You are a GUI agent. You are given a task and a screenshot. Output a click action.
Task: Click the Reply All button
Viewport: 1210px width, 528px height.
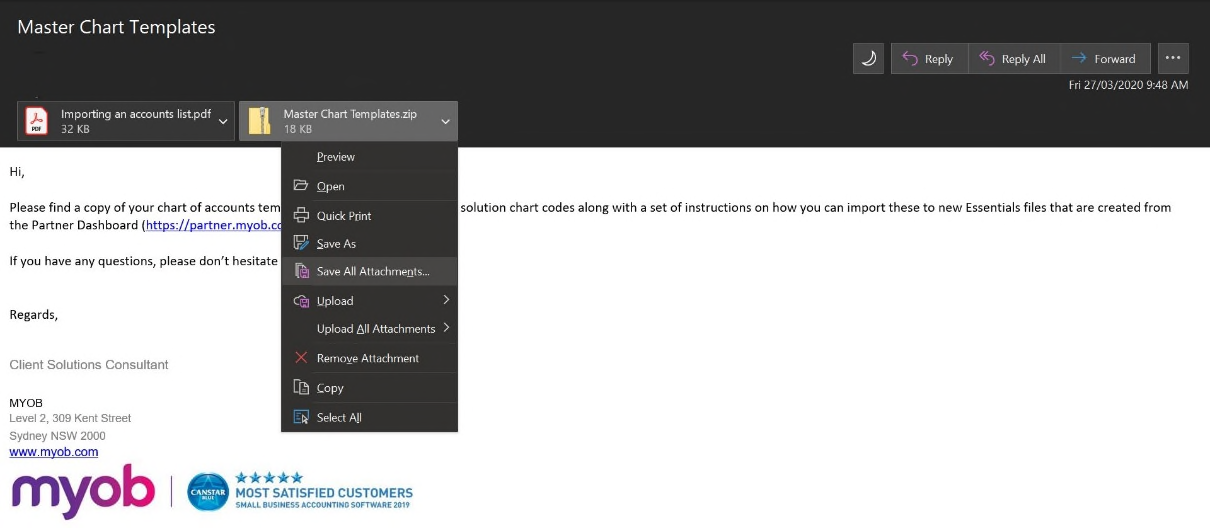(1014, 59)
